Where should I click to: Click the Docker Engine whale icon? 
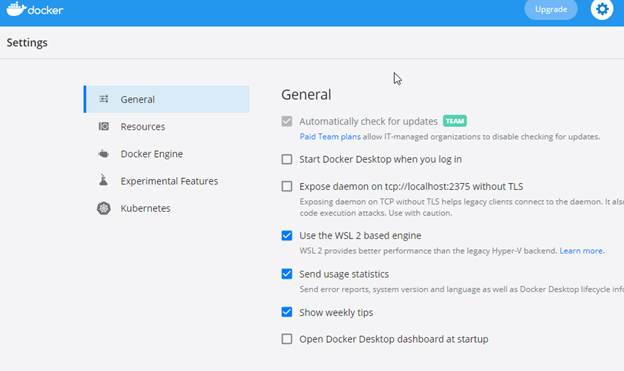pyautogui.click(x=103, y=154)
